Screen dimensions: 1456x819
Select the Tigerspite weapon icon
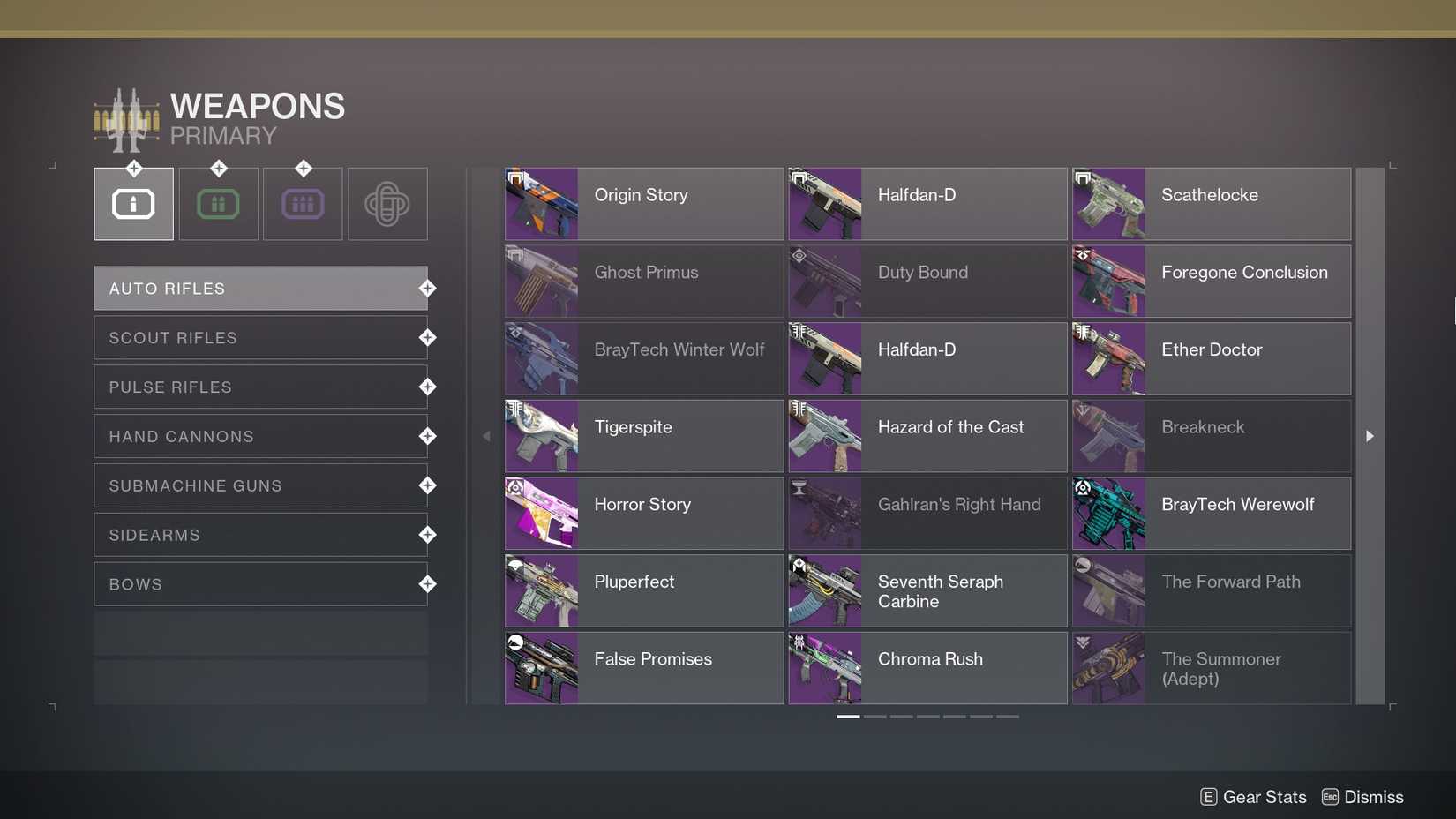(541, 436)
